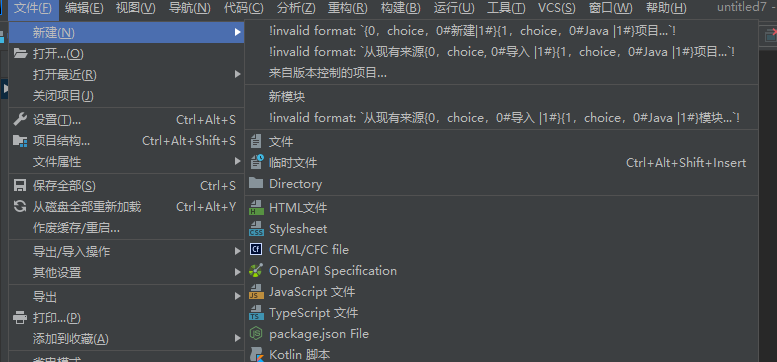The image size is (777, 362).
Task: Create a 临时文件
Action: click(501, 162)
